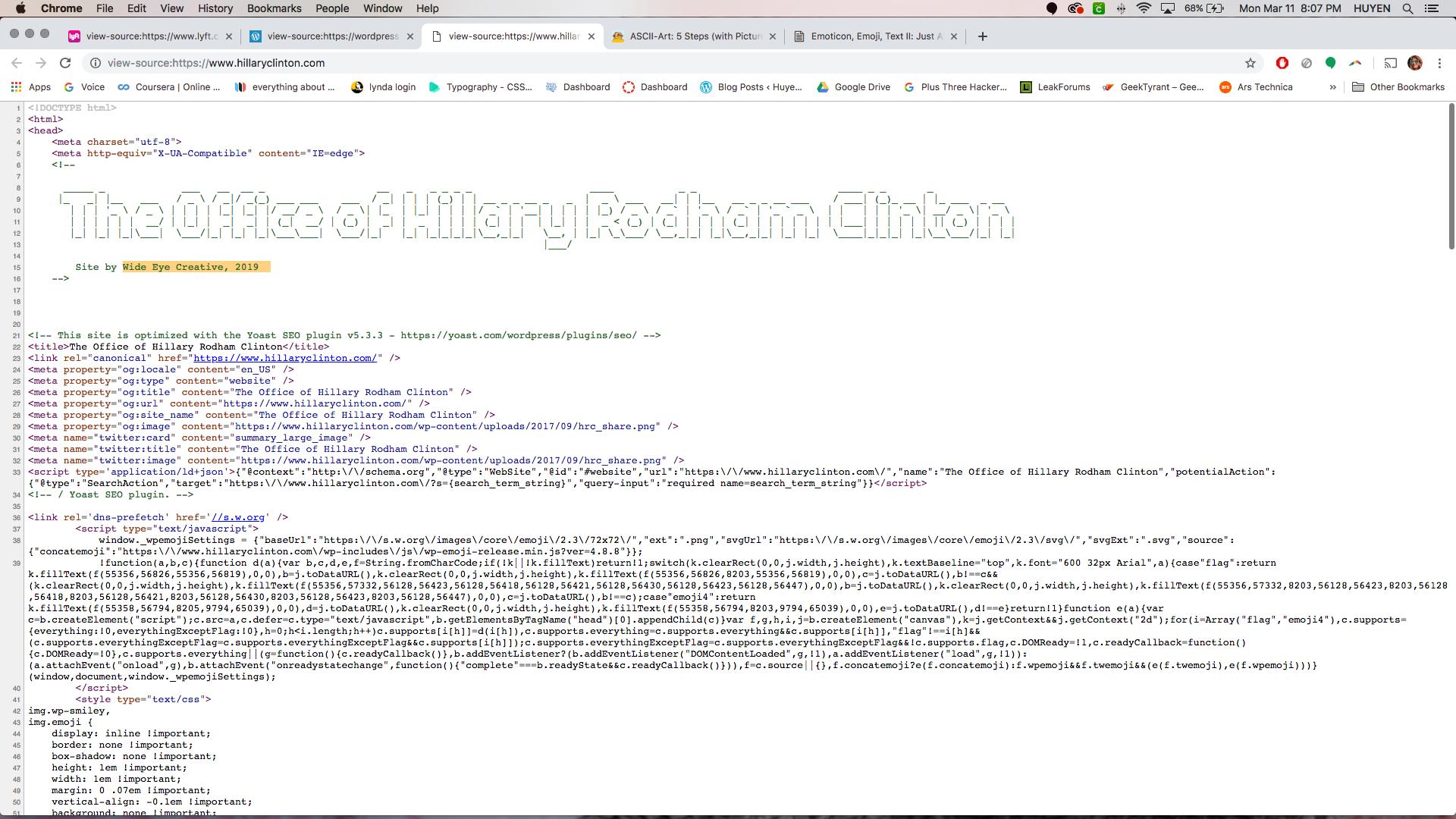Expand hidden bookmarks with the double chevron

click(x=1332, y=87)
